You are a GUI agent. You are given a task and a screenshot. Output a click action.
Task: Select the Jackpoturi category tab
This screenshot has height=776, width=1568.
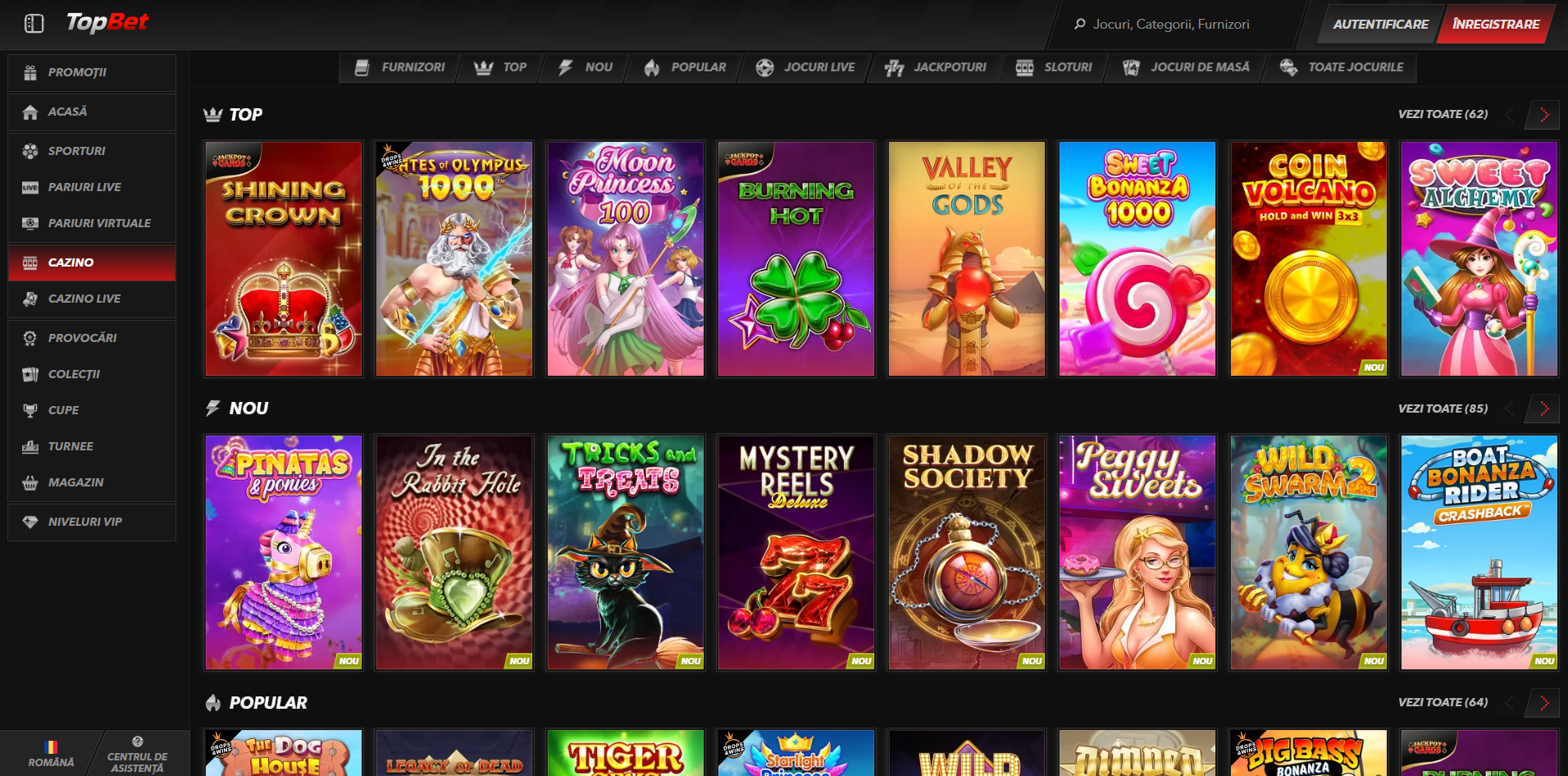(937, 67)
